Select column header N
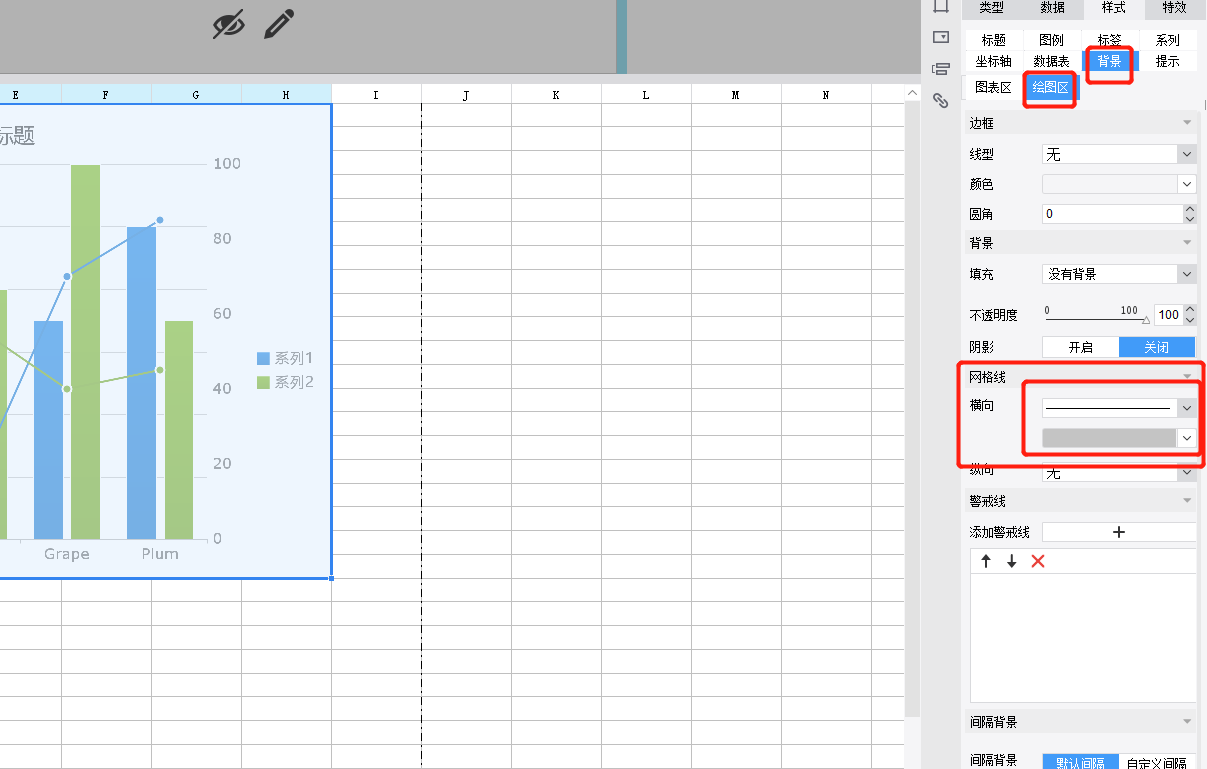This screenshot has width=1207, height=769. coord(826,95)
